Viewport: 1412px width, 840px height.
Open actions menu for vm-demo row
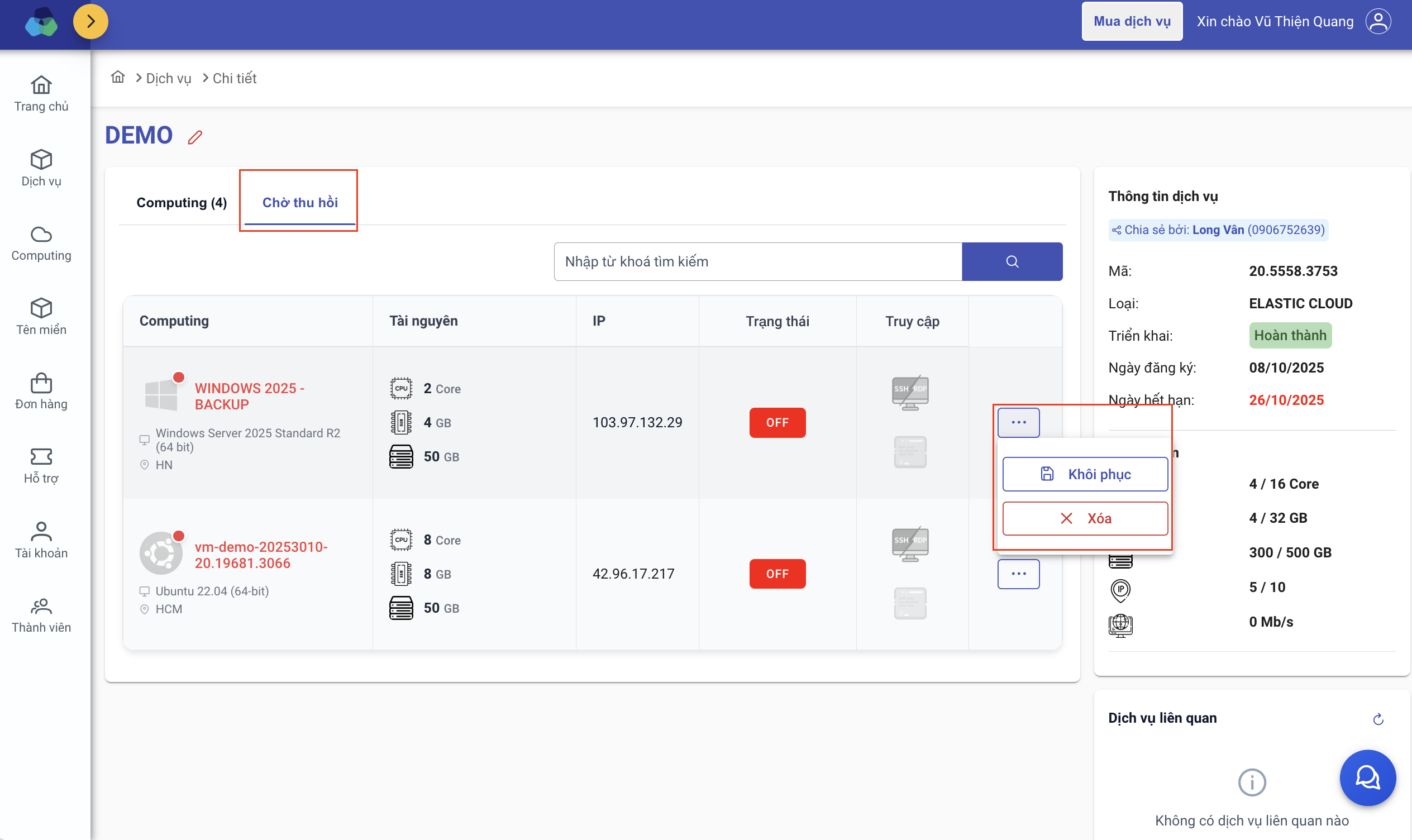[x=1018, y=574]
